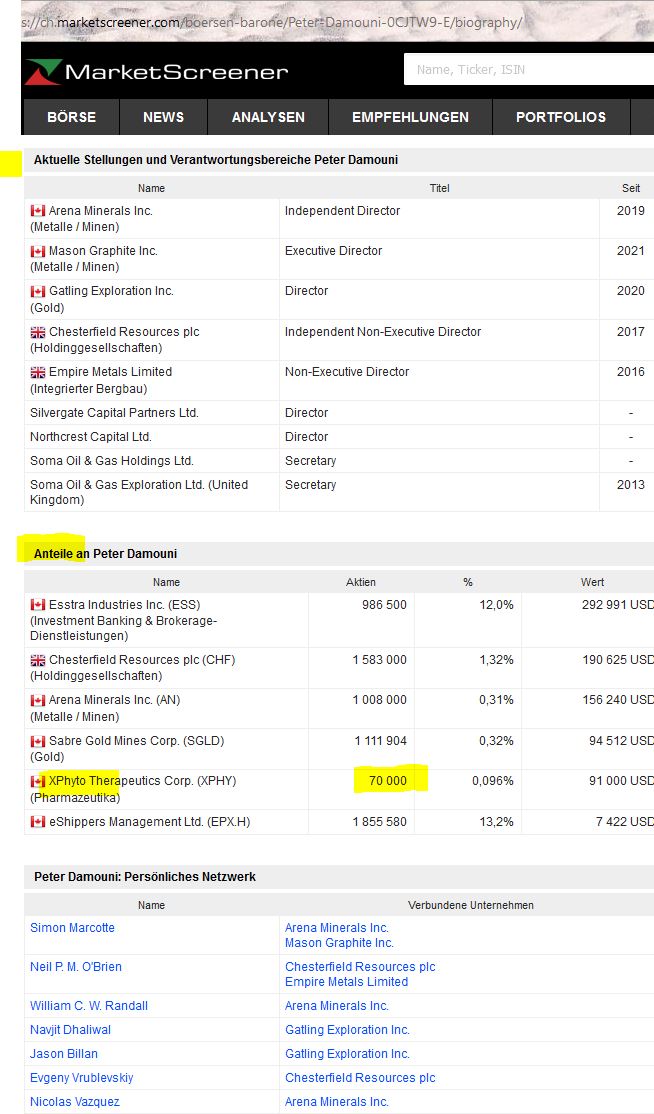Switch to the ANALYSEN tab
The height and width of the screenshot is (1114, 654).
tap(267, 117)
